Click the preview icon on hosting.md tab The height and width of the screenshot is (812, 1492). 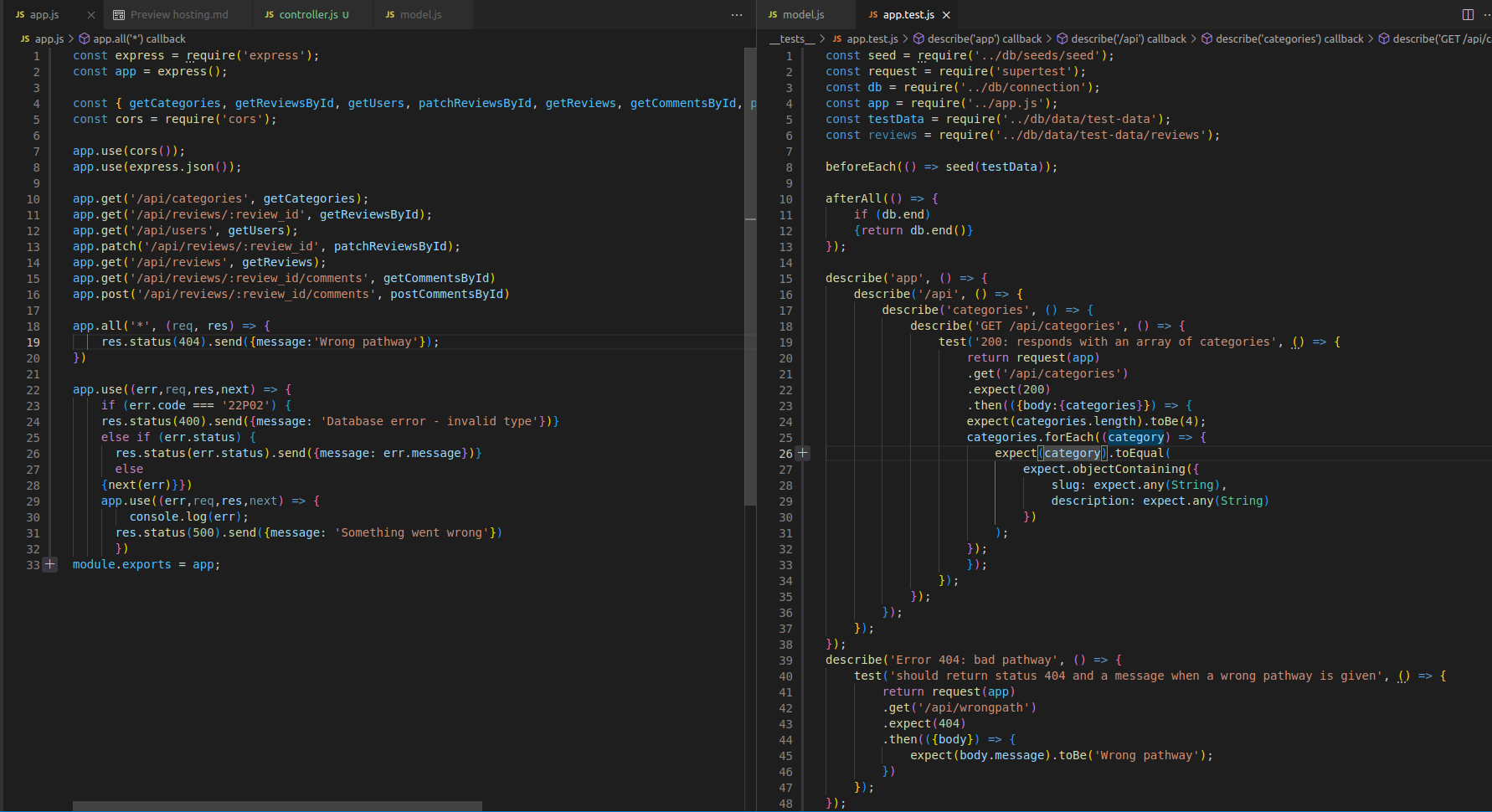click(x=119, y=15)
